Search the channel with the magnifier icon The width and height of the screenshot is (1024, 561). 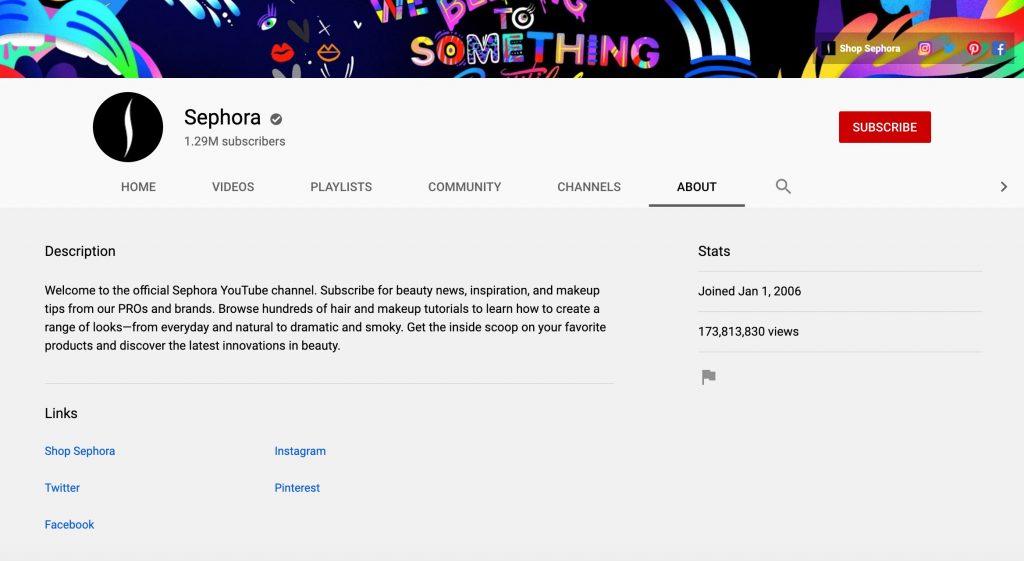(x=783, y=186)
